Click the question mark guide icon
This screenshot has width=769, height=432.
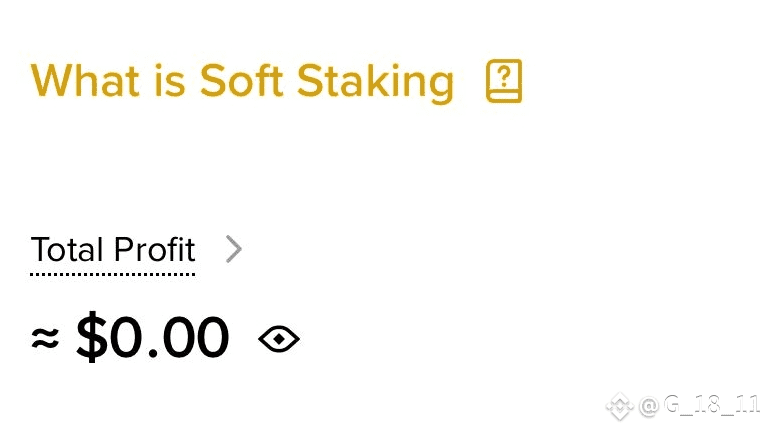tap(504, 81)
